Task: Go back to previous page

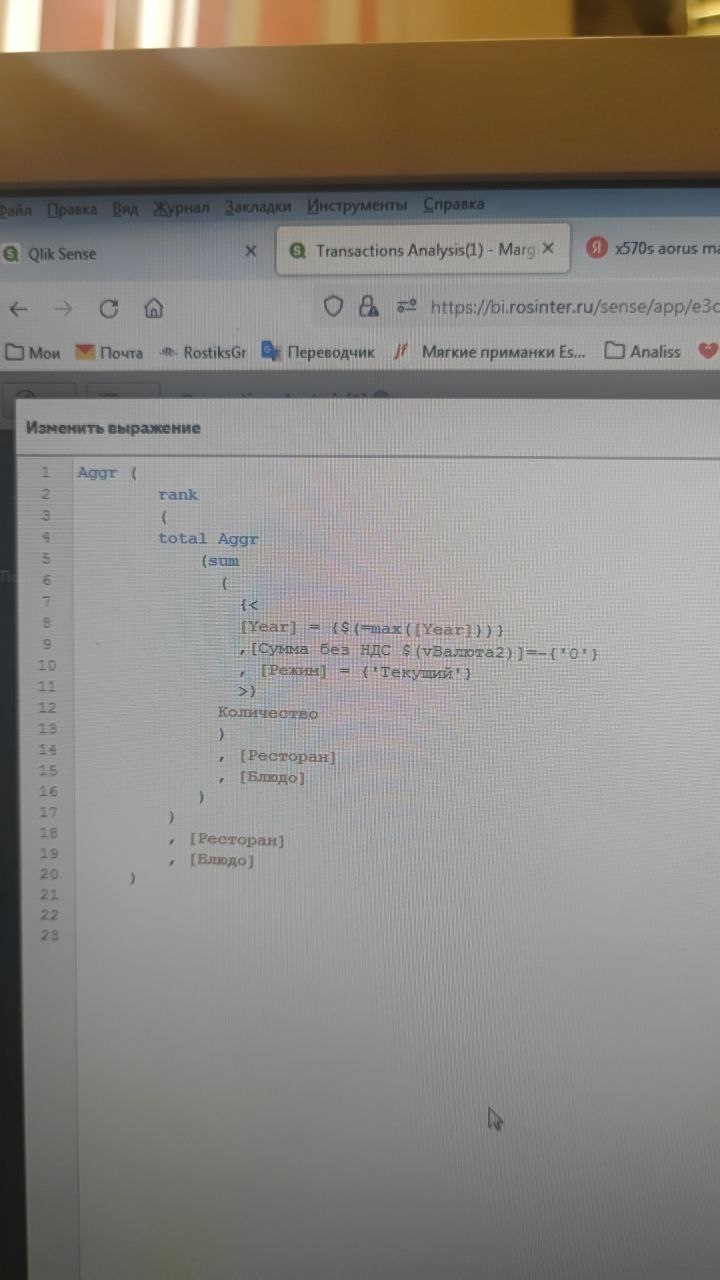Action: [18, 309]
